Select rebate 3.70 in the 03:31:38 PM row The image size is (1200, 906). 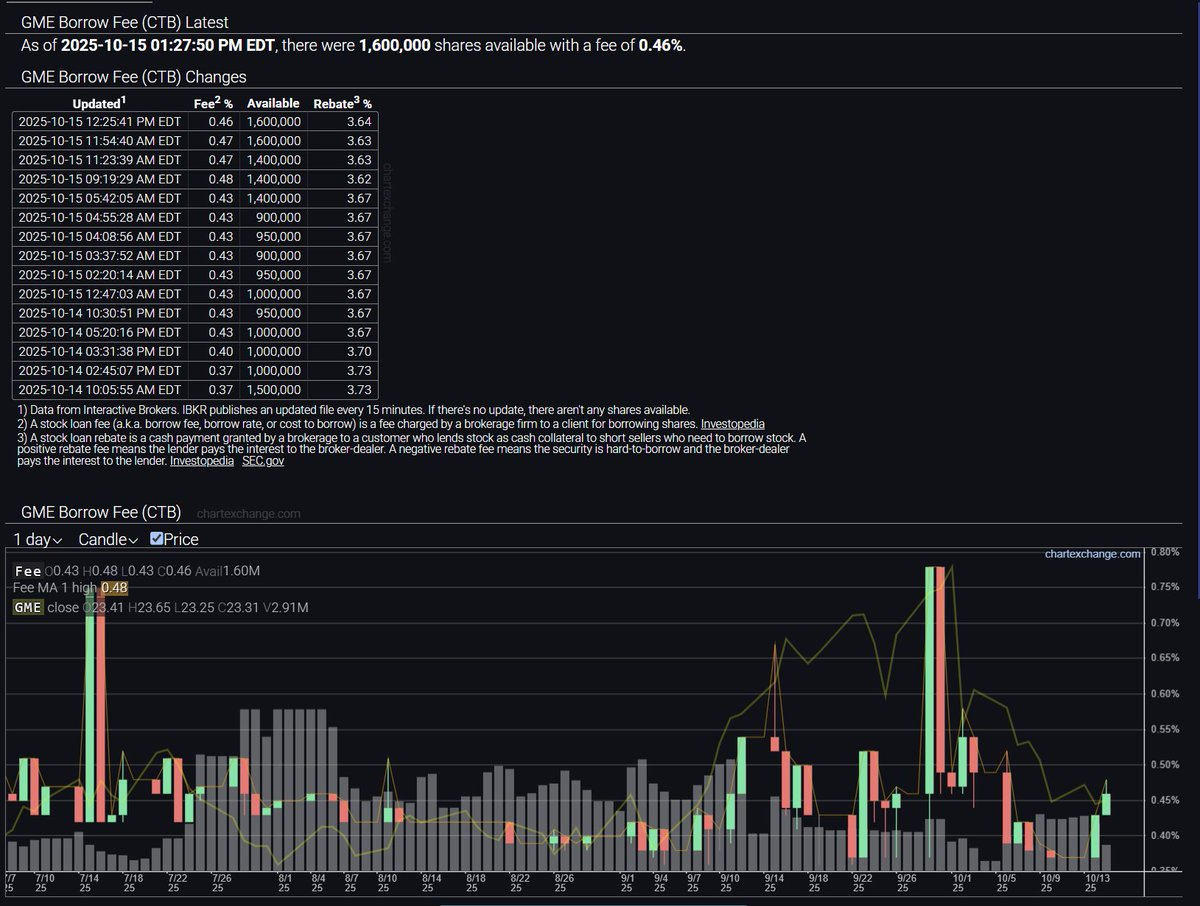click(x=359, y=352)
